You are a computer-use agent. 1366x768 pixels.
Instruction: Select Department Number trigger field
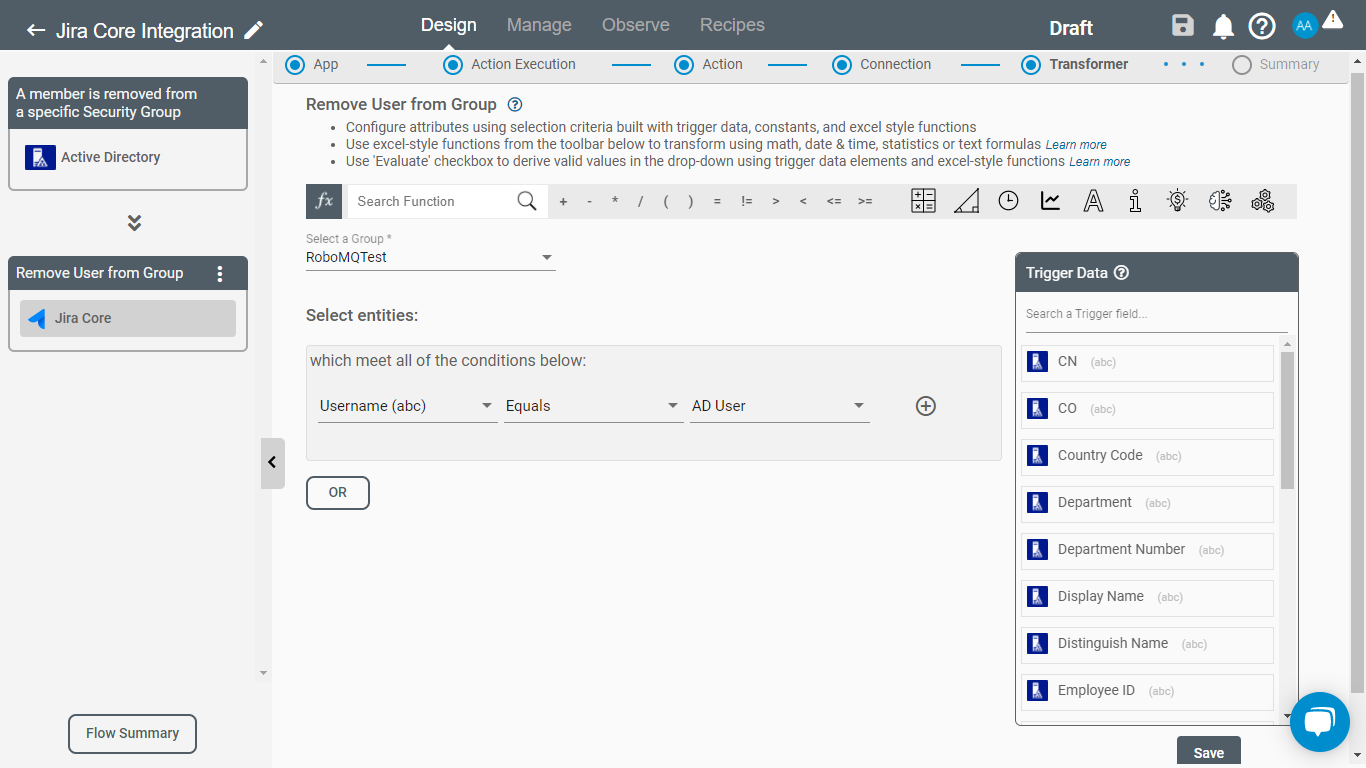click(1147, 550)
